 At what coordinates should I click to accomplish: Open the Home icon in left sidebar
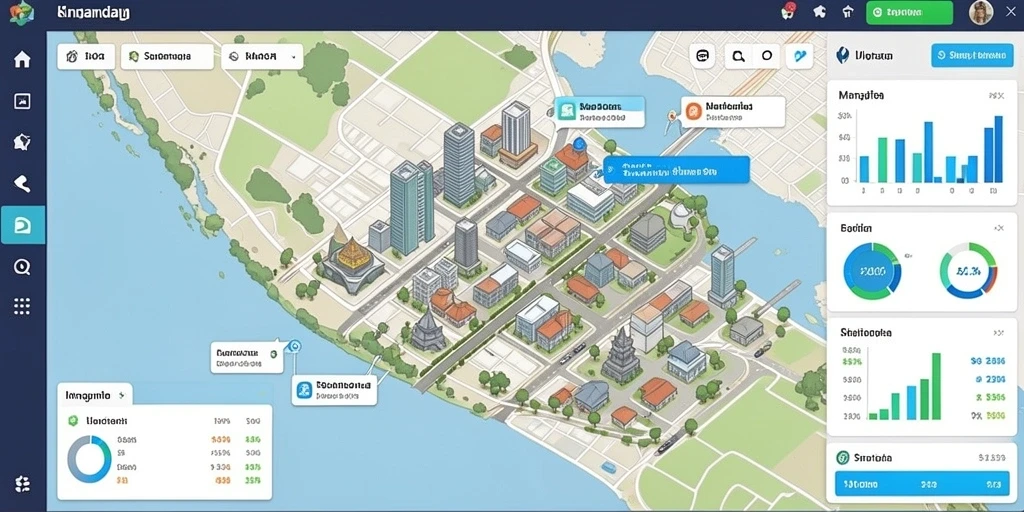[22, 59]
